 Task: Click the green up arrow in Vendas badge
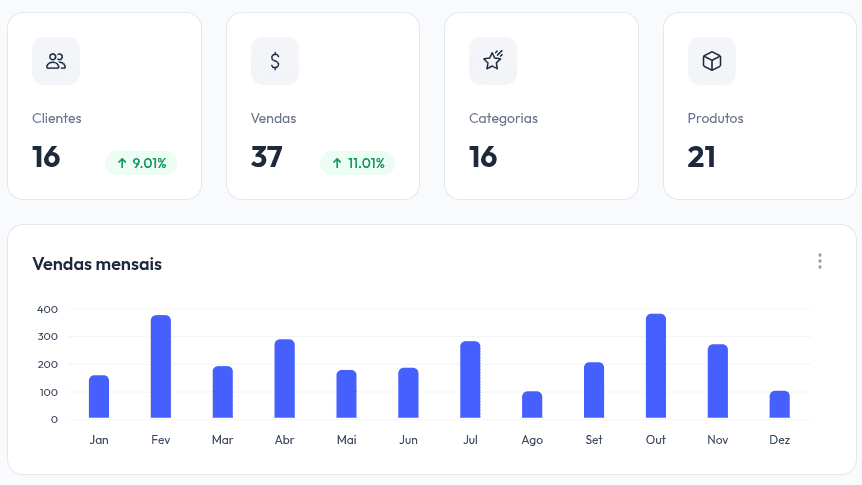tap(337, 163)
